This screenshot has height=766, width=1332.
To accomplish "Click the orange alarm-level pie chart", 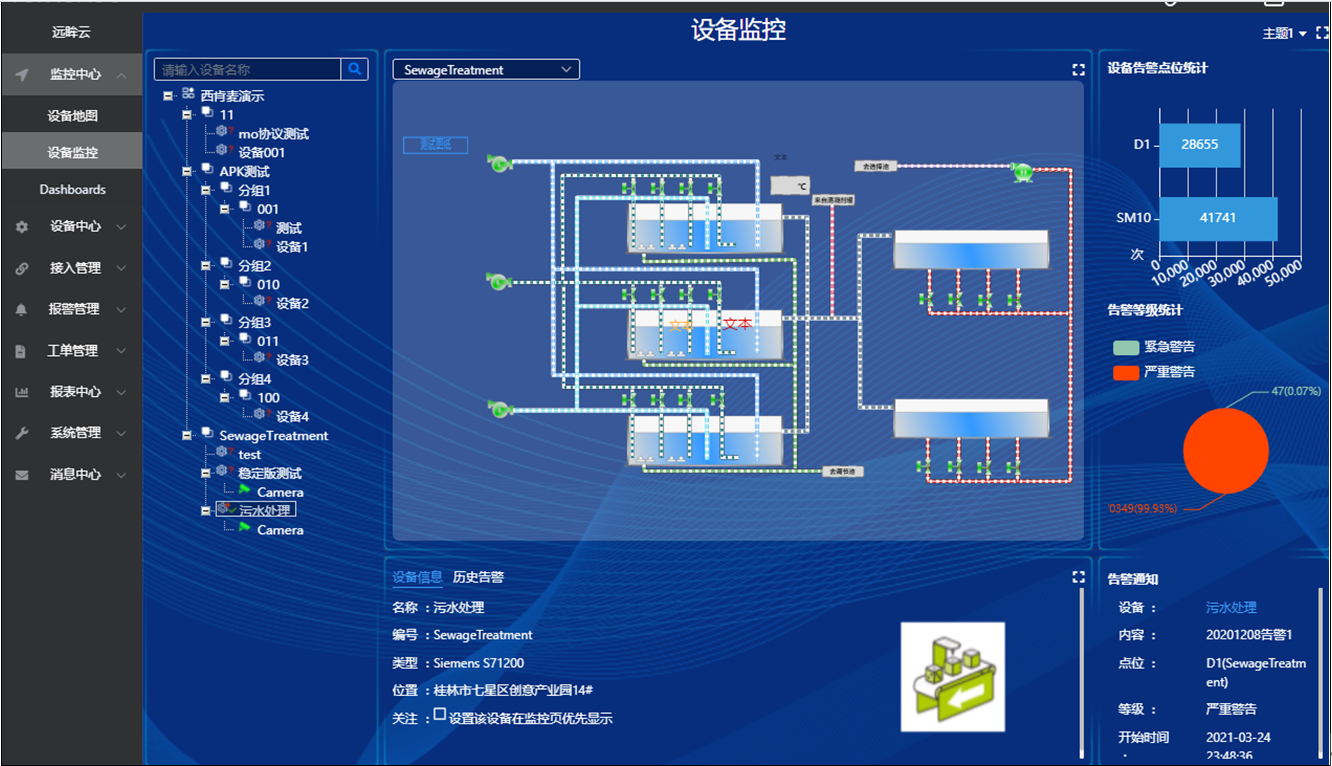I will 1225,450.
